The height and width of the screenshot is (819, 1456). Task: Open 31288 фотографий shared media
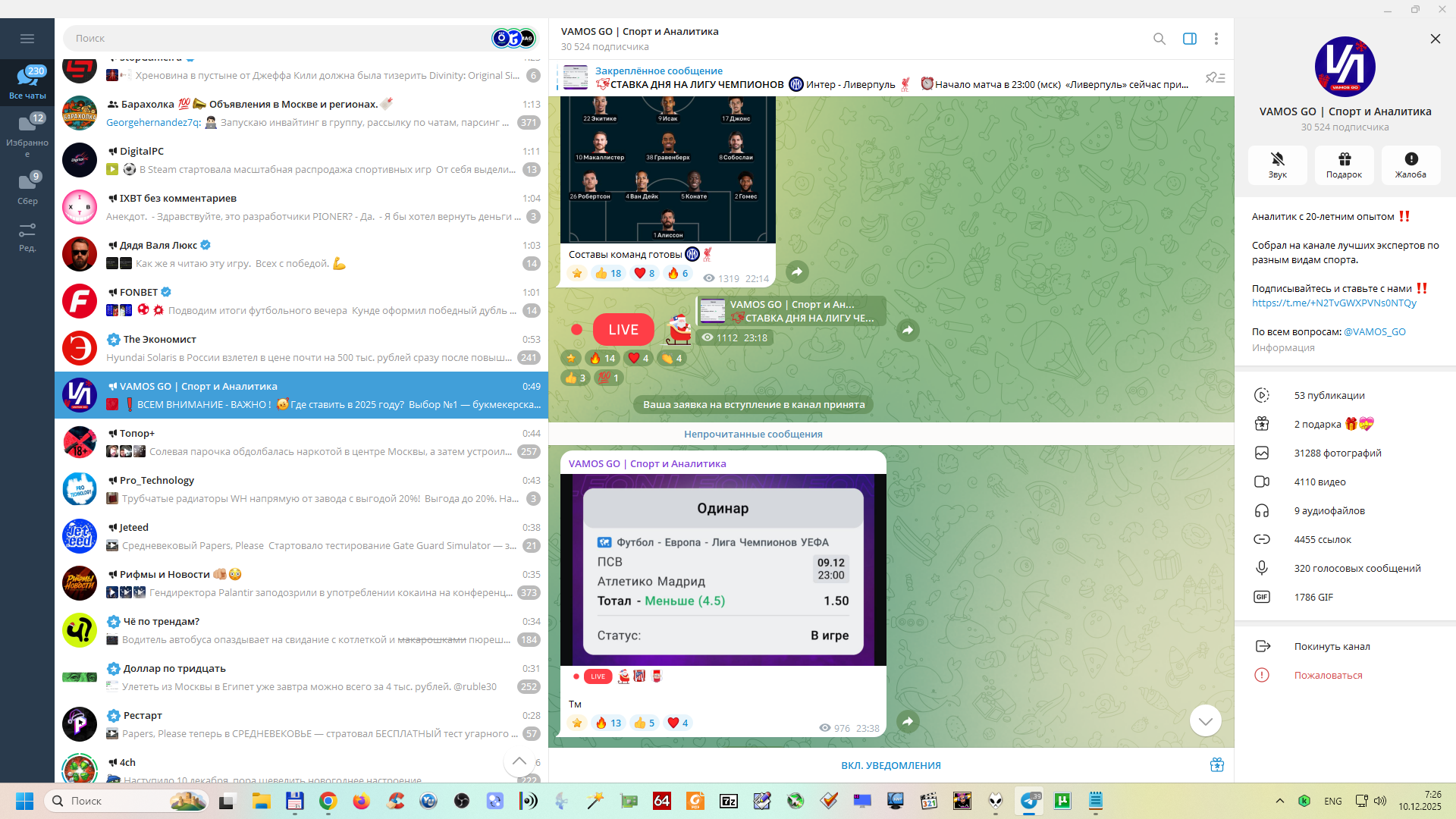click(x=1337, y=453)
